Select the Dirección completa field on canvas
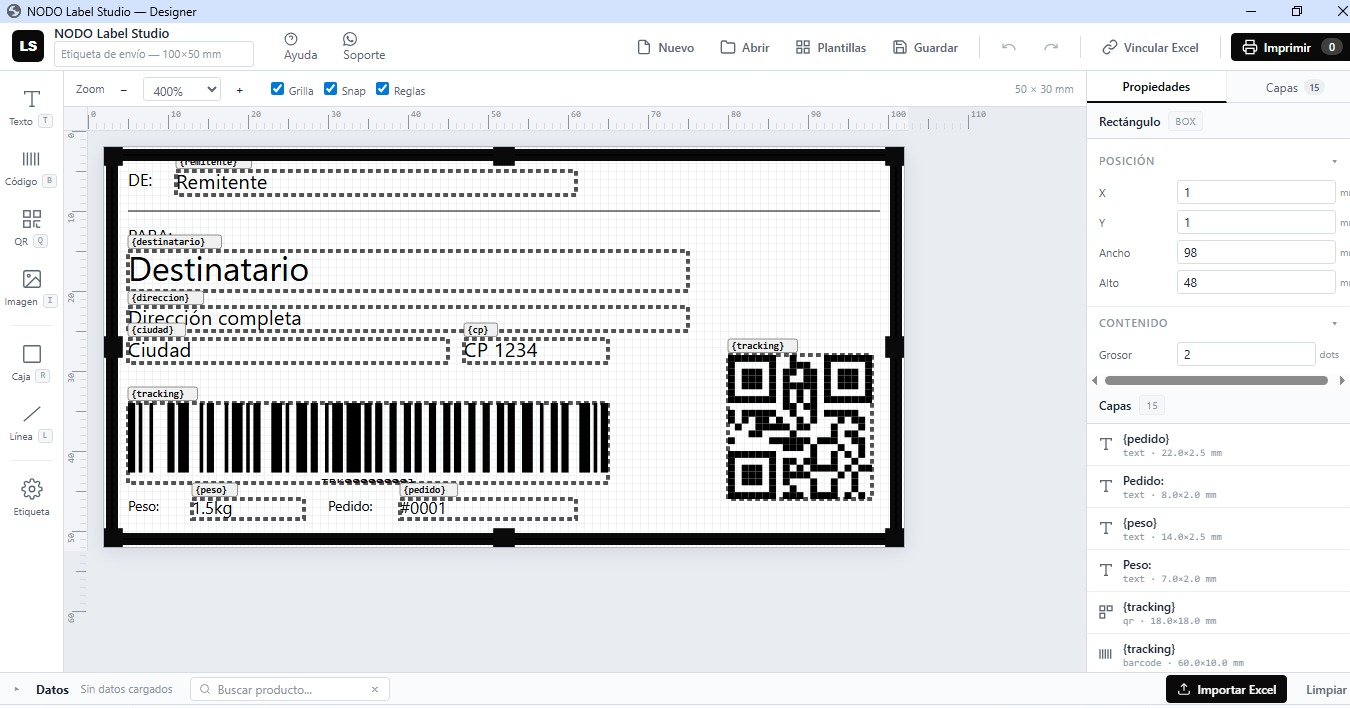1350x708 pixels. click(x=408, y=319)
